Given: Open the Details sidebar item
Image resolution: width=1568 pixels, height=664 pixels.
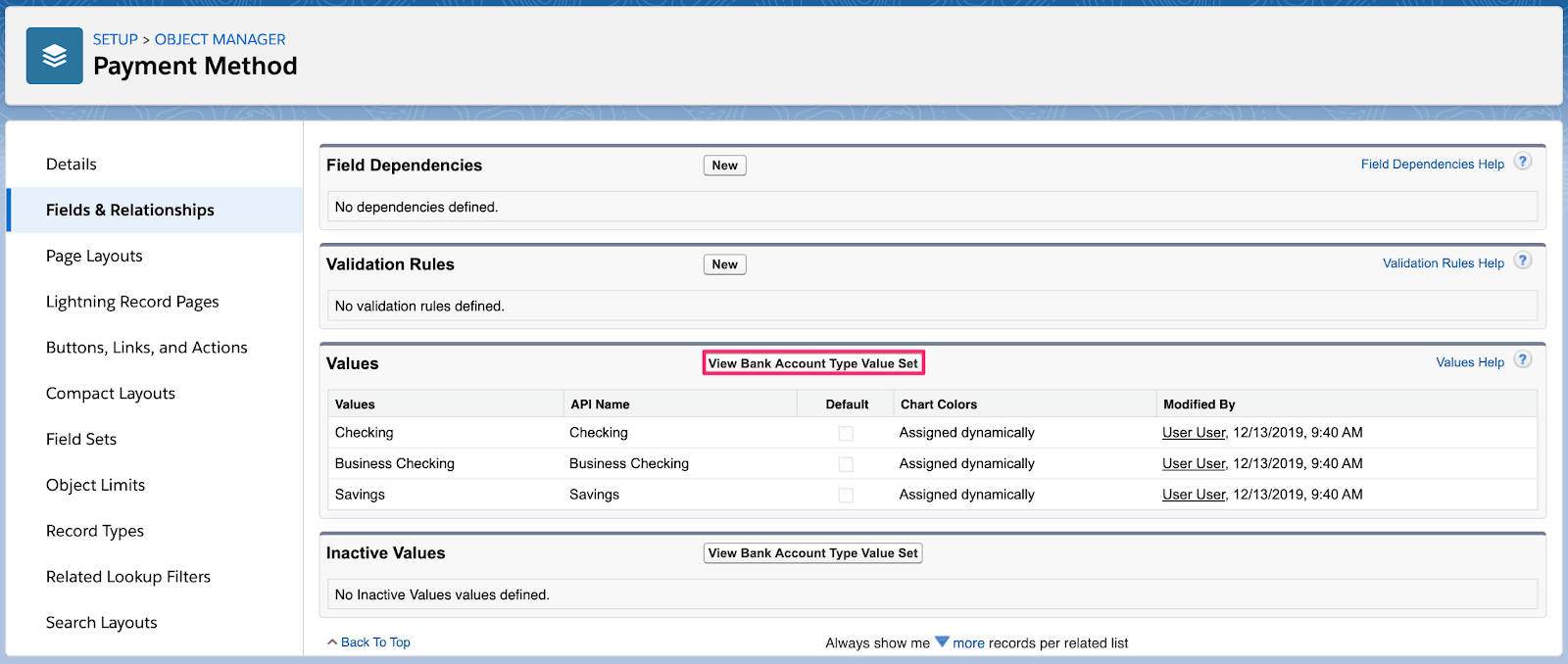Looking at the screenshot, I should (x=72, y=165).
